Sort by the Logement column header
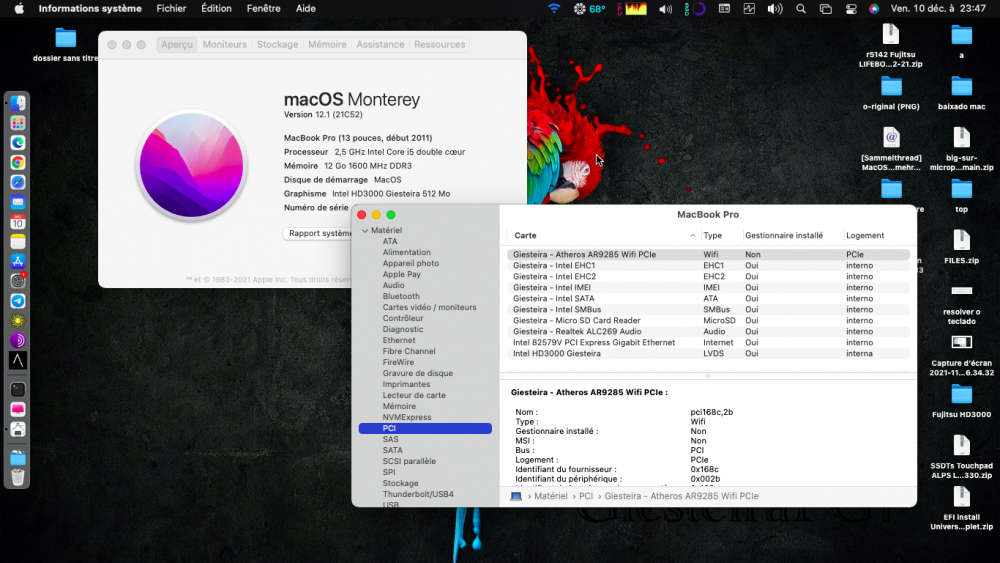The height and width of the screenshot is (563, 1000). click(x=865, y=235)
